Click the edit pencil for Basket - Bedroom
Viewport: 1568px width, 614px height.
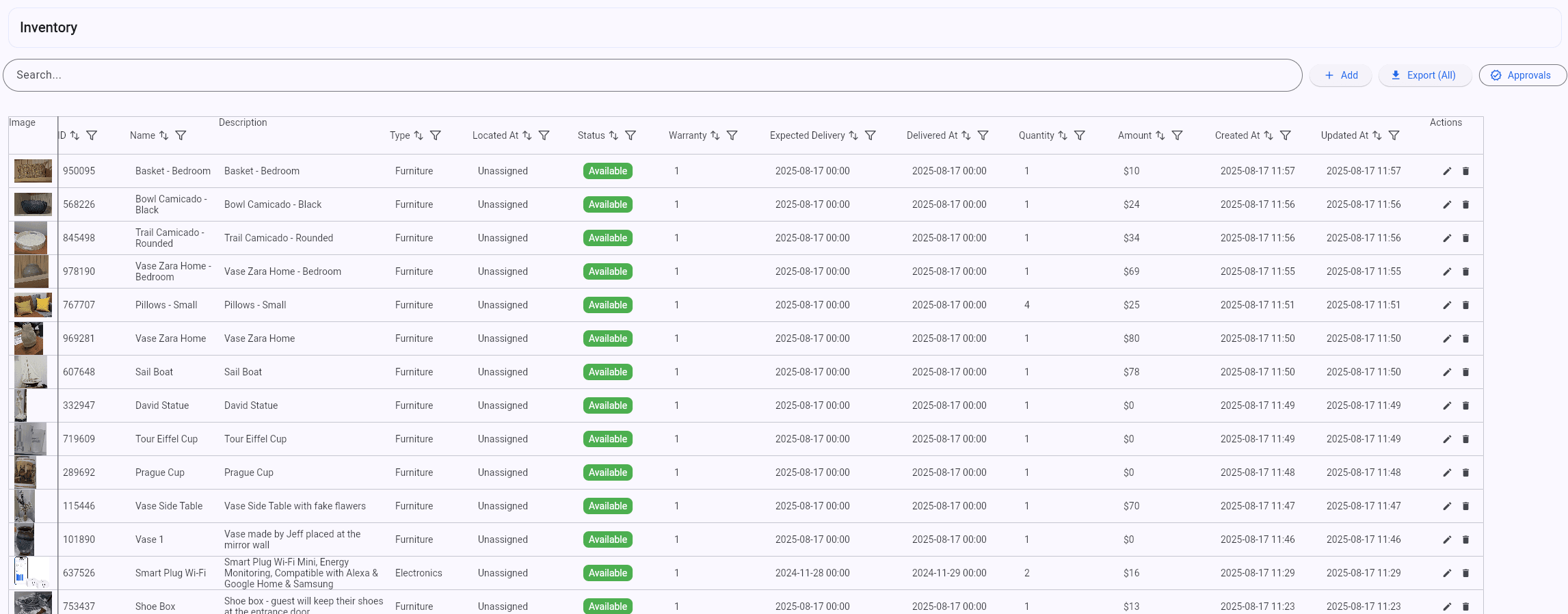coord(1447,171)
